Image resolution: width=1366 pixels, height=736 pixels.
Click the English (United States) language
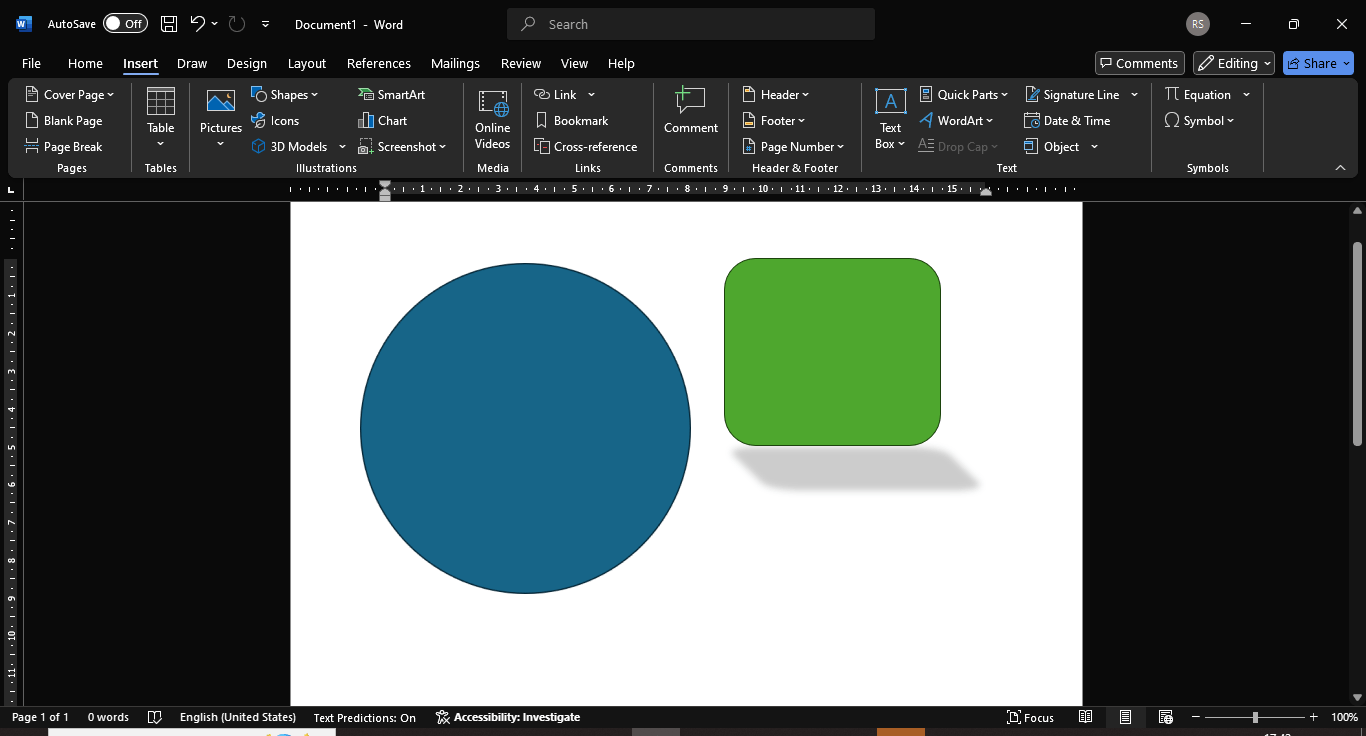pos(238,717)
